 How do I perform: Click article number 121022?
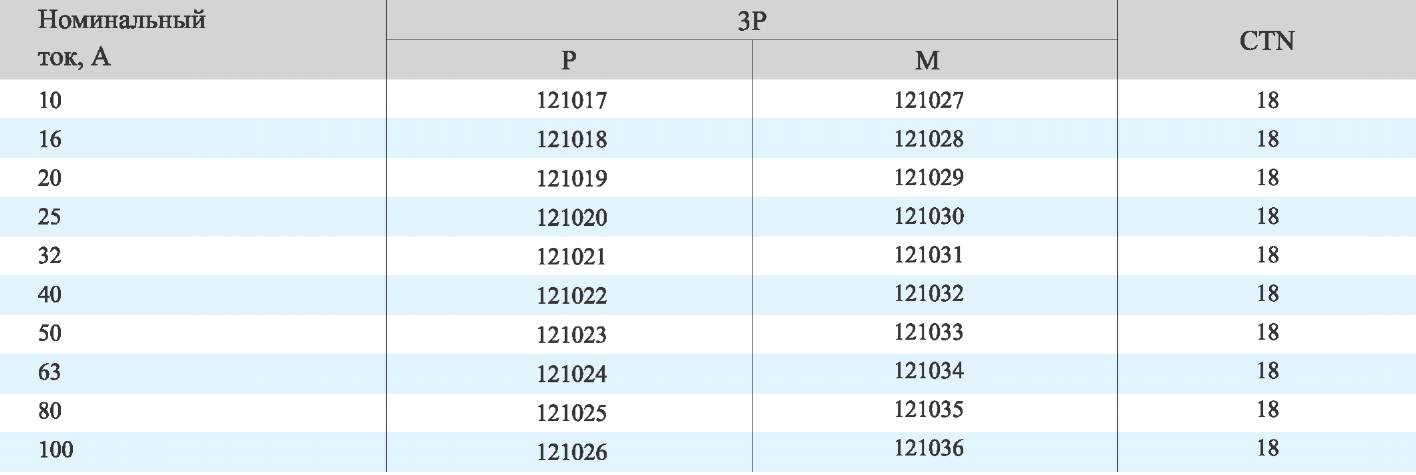[571, 296]
